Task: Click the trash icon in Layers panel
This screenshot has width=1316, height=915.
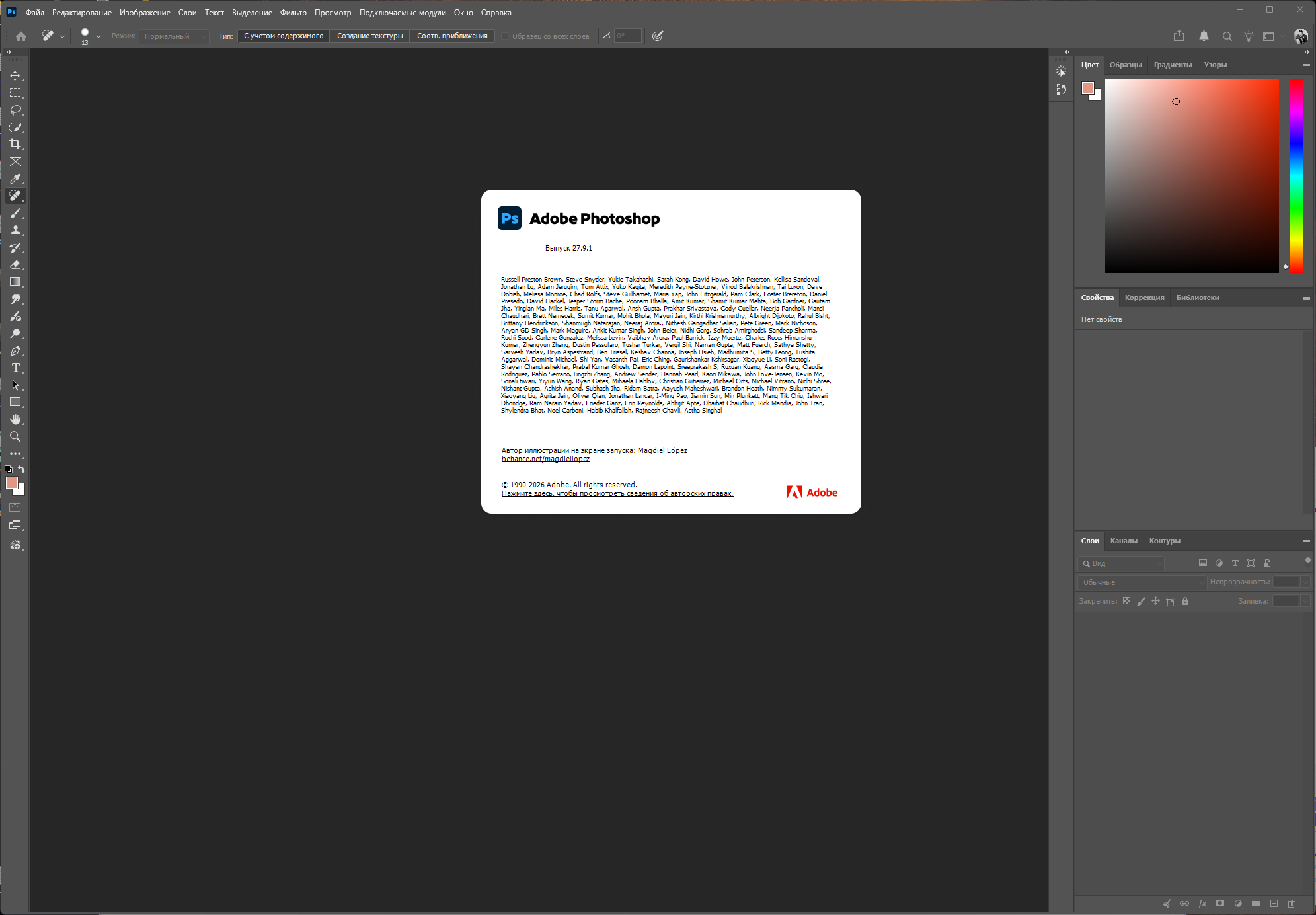Action: tap(1291, 904)
